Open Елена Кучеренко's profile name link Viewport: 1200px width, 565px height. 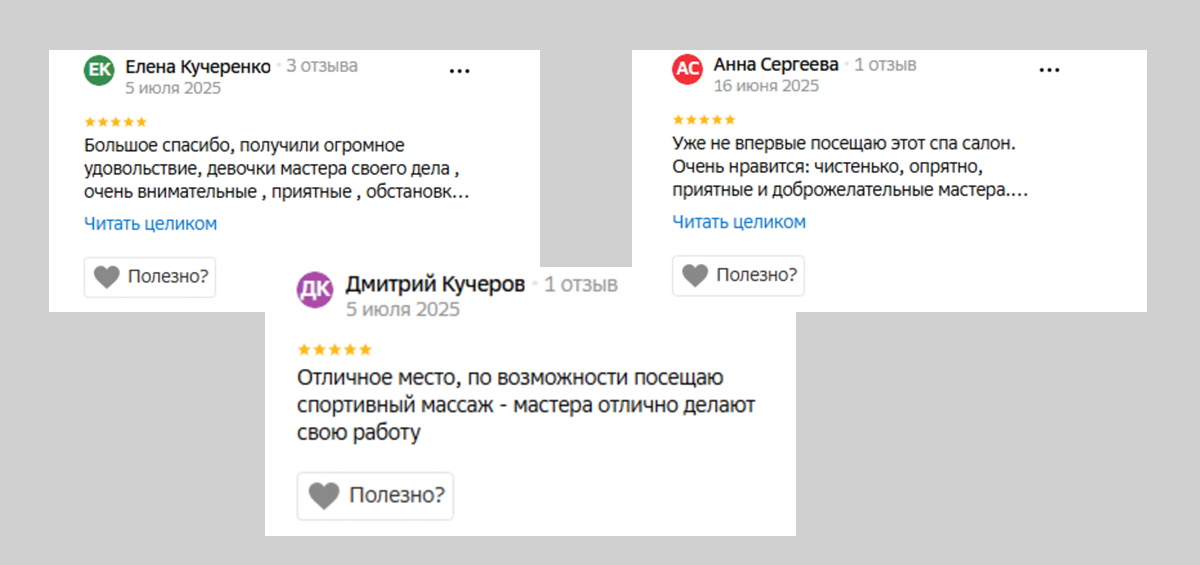pyautogui.click(x=198, y=67)
